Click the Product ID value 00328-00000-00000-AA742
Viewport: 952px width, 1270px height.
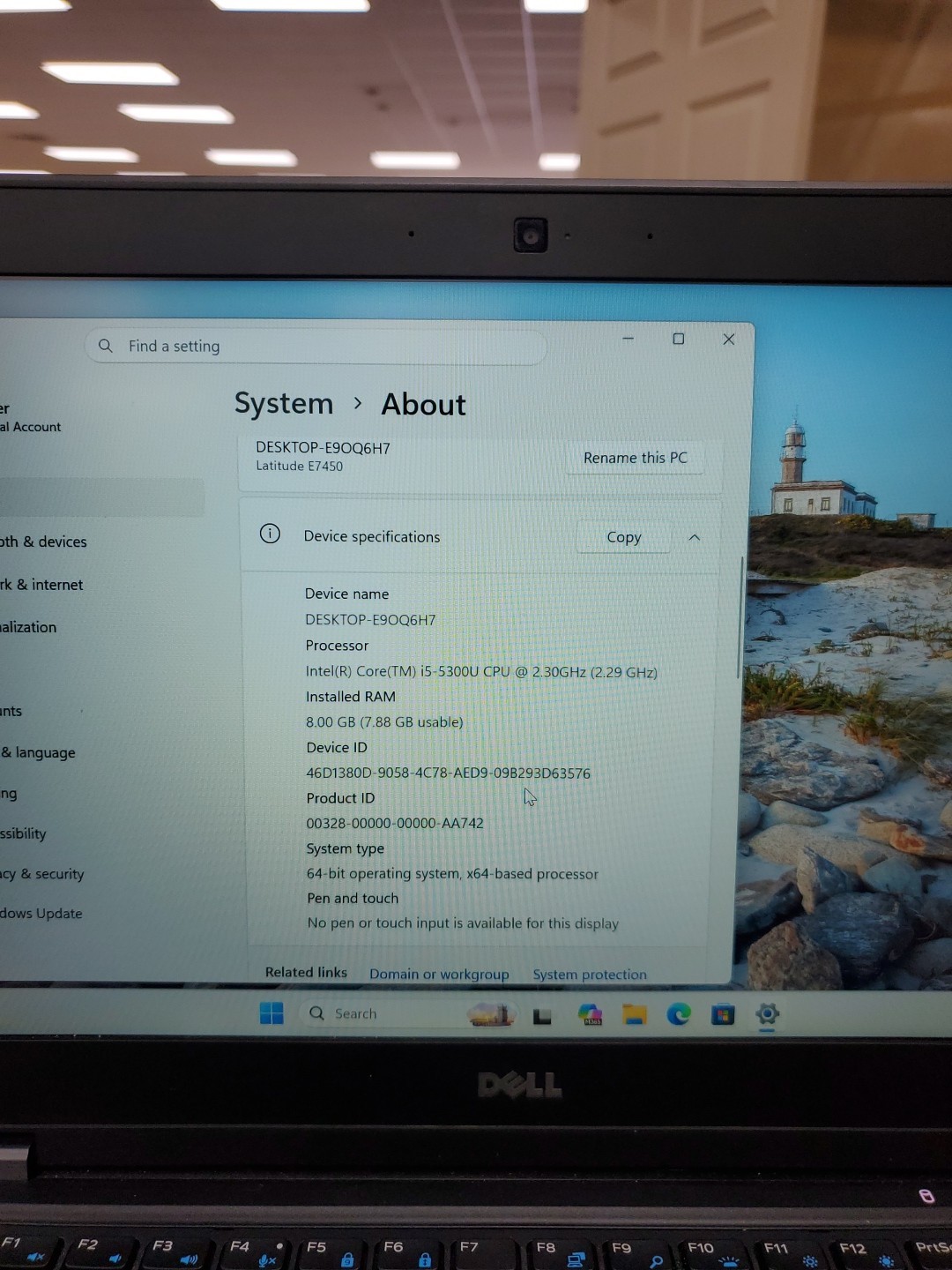[x=395, y=823]
